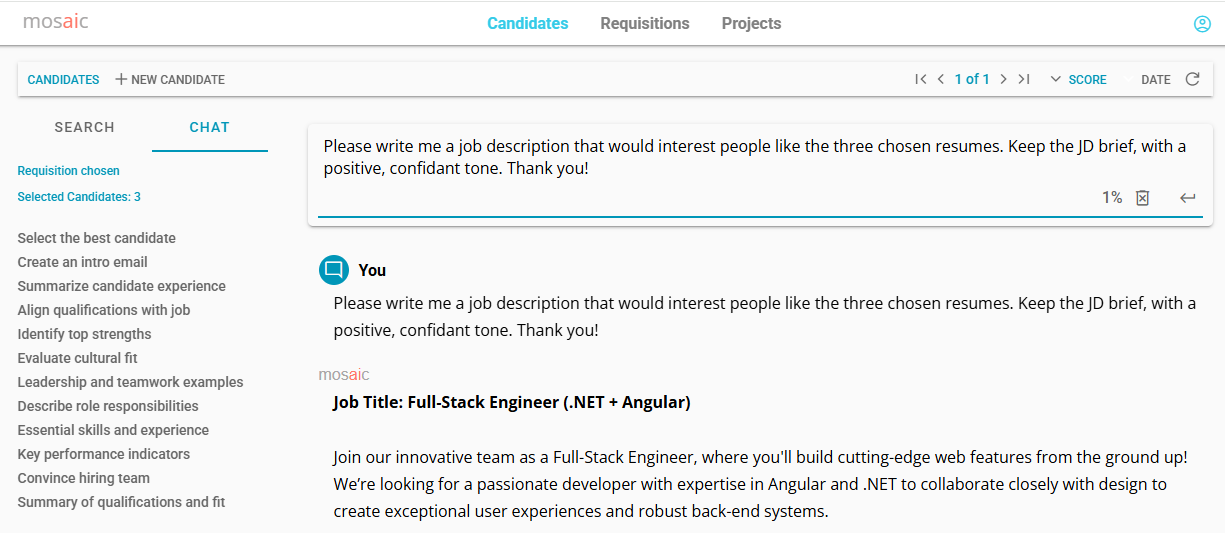Image resolution: width=1225 pixels, height=533 pixels.
Task: Advance to the next candidates page
Action: tap(1003, 79)
